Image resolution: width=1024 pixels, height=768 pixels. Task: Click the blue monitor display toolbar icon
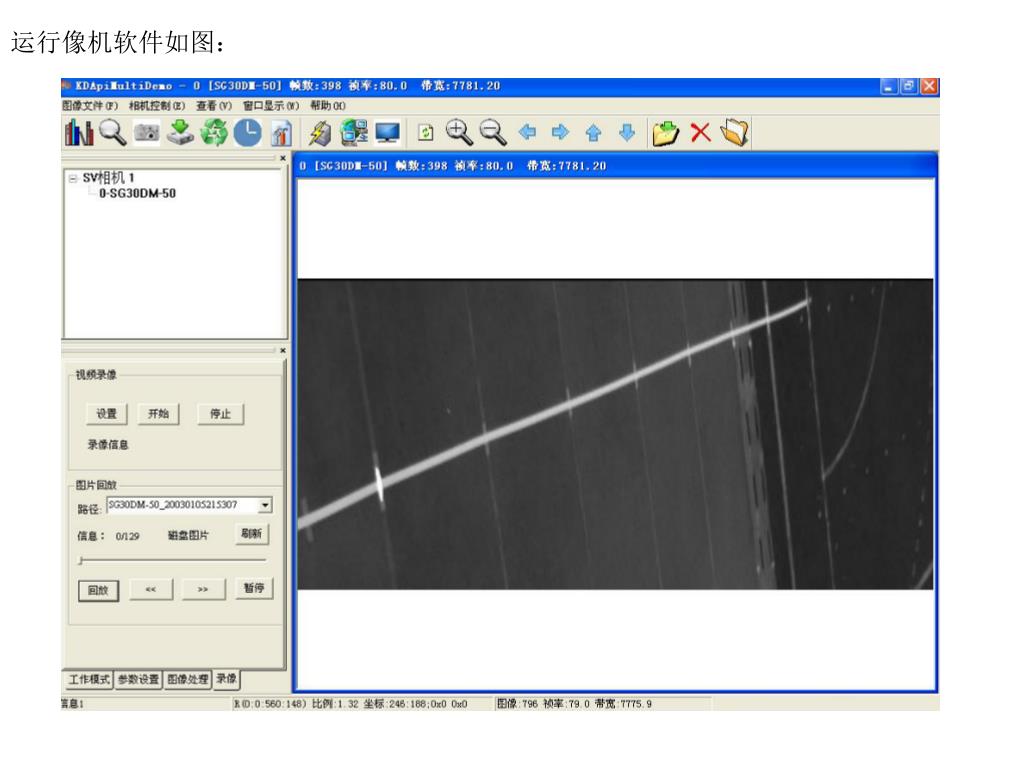tap(387, 133)
